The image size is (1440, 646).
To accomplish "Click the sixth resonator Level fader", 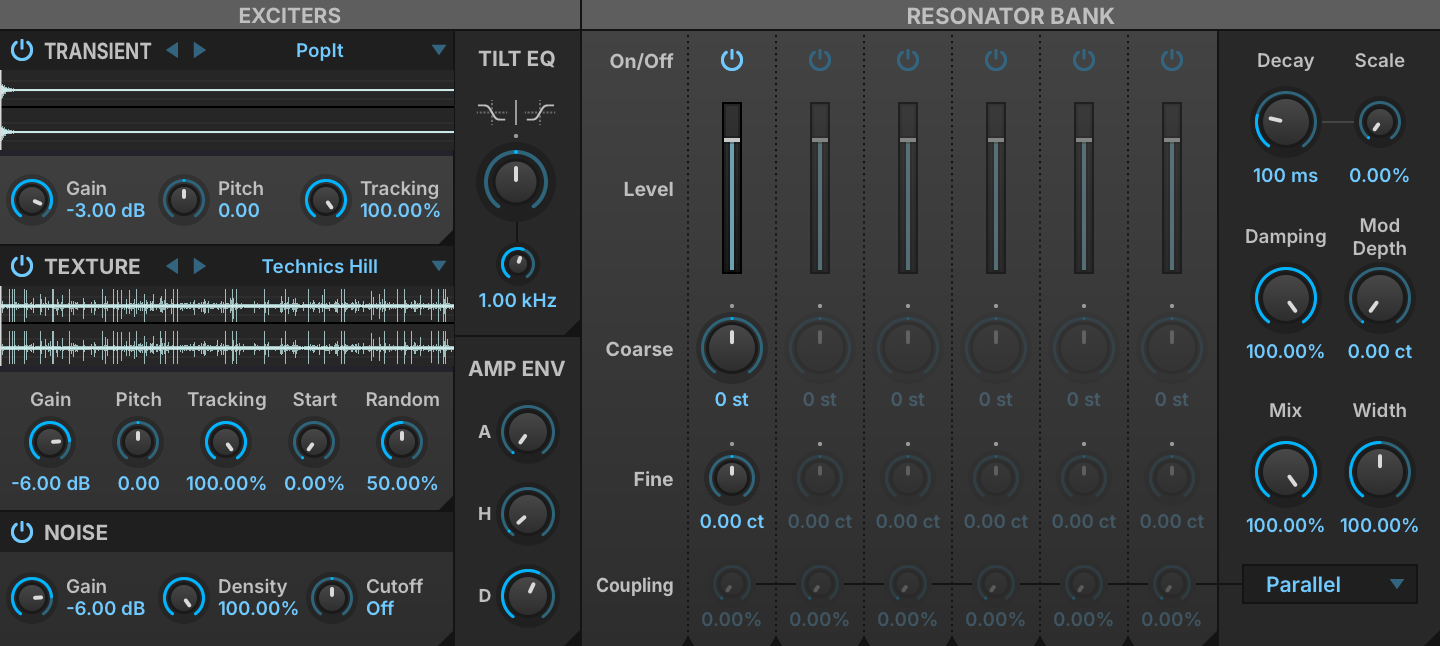I will coord(1172,187).
